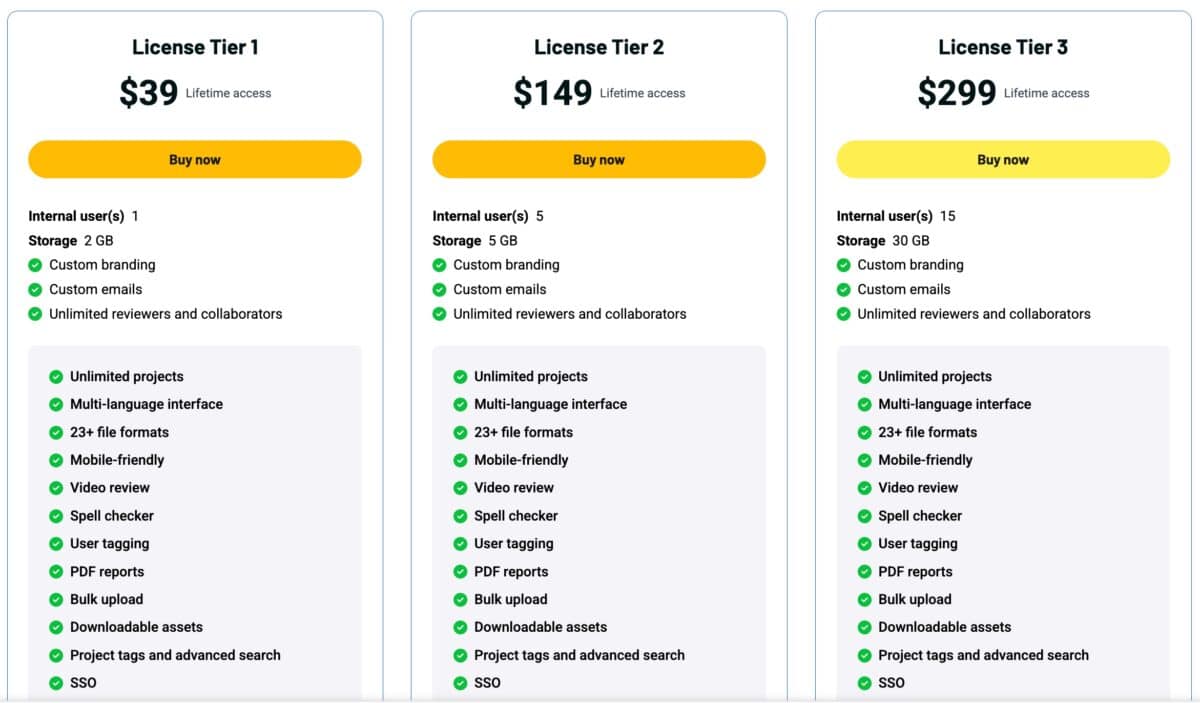Select the $299 price in Tier 3
This screenshot has width=1200, height=703.
tap(957, 92)
